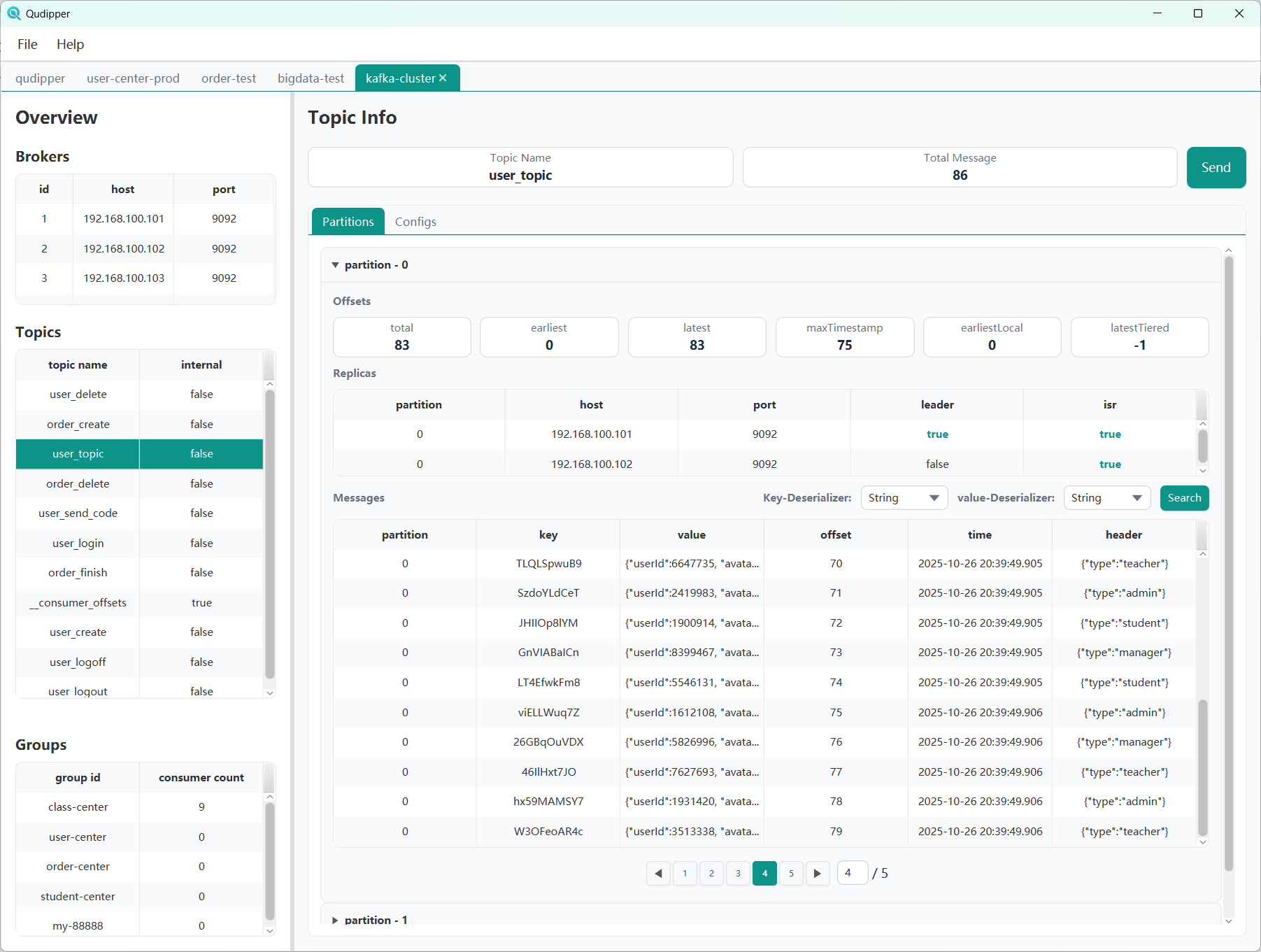The image size is (1261, 952).
Task: Click the Qudipper app logo icon
Action: [13, 13]
